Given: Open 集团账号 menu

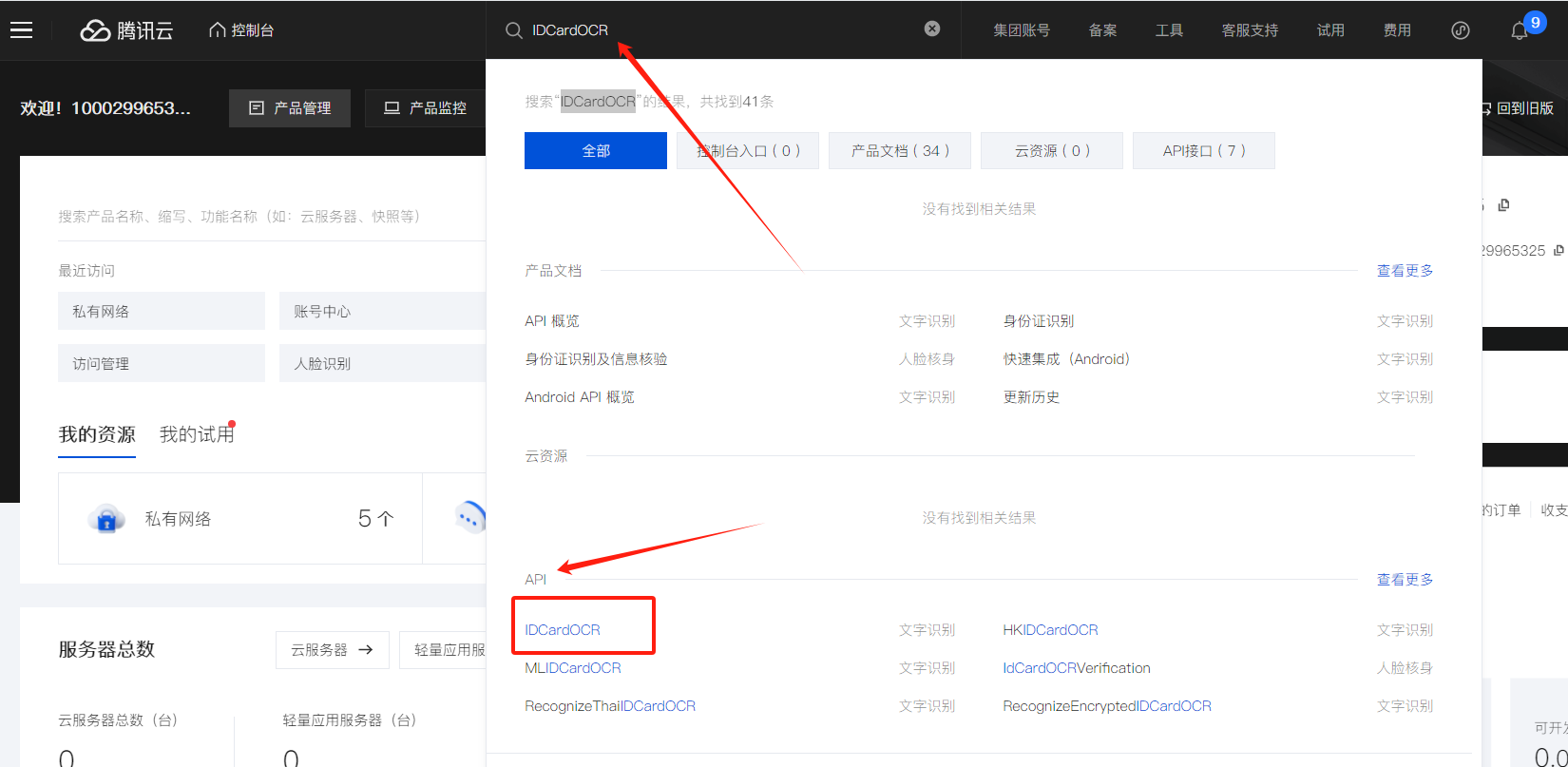Looking at the screenshot, I should point(1022,30).
